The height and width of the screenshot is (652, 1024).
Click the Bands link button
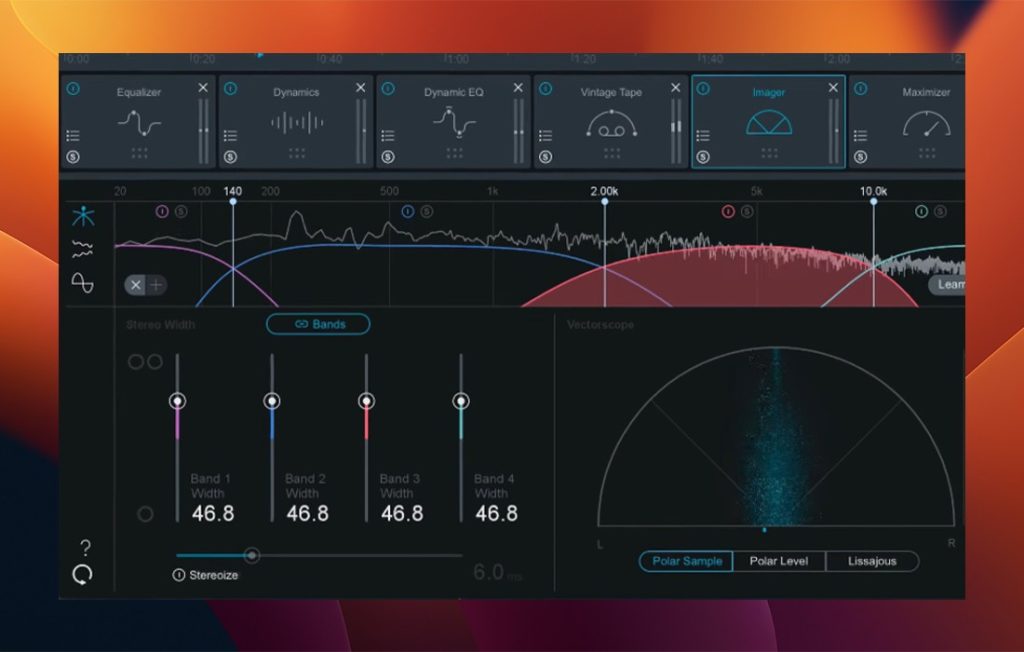point(317,324)
